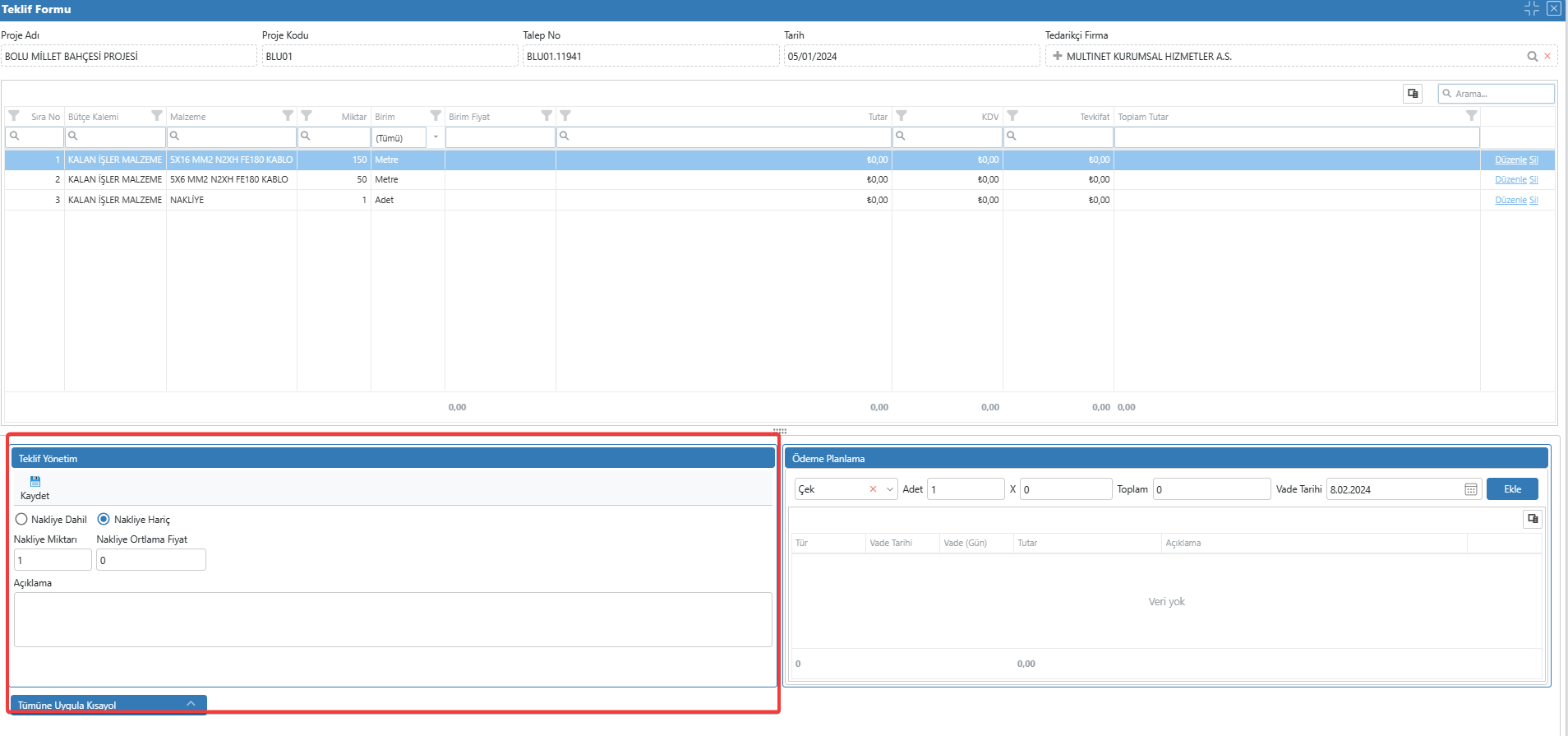Click the export icon above the items grid
The height and width of the screenshot is (736, 1568).
click(x=1413, y=94)
